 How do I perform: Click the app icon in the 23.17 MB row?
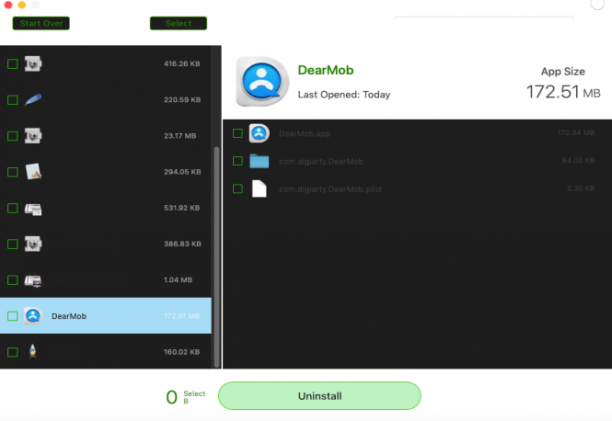pos(33,136)
